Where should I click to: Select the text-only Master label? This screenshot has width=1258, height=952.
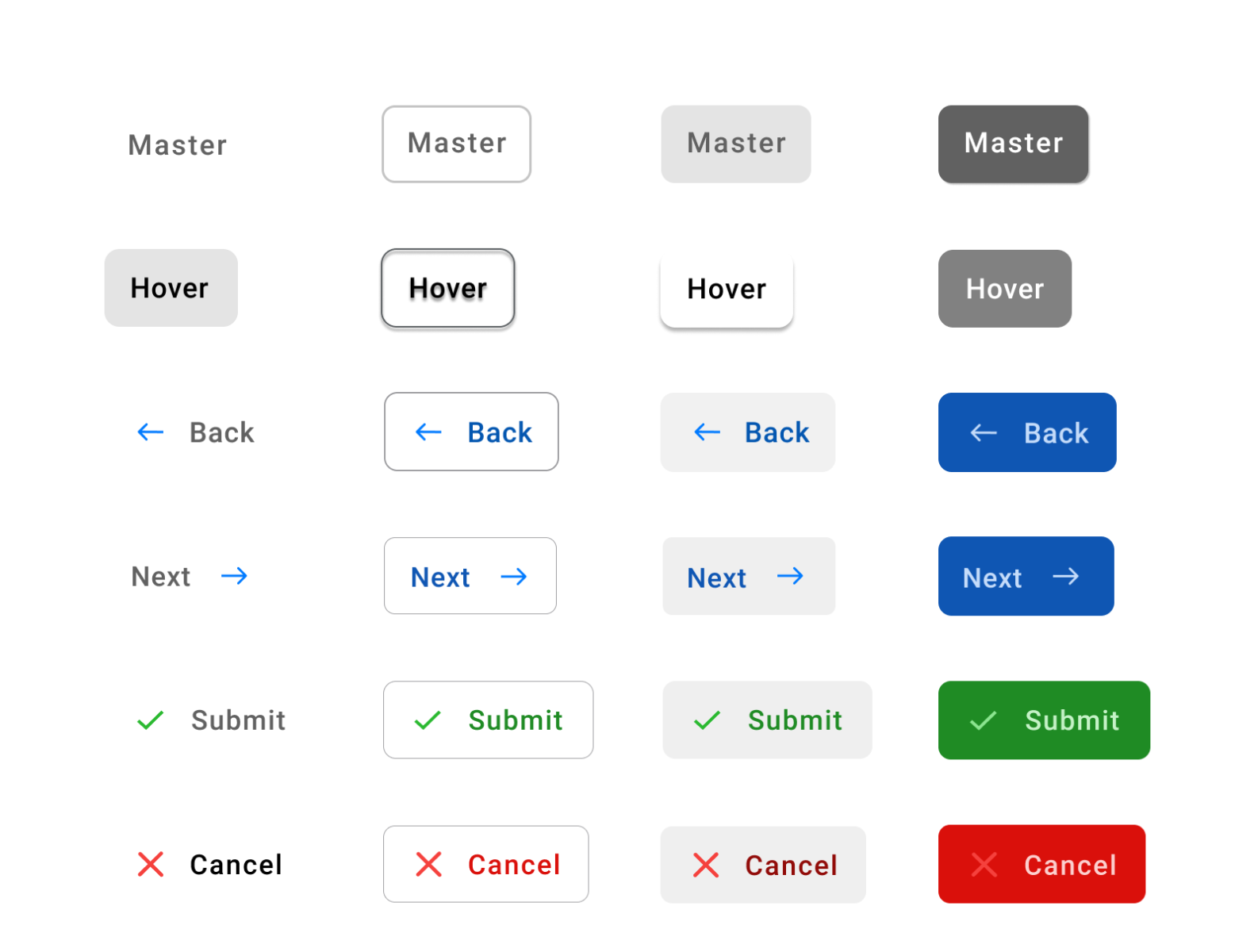177,144
